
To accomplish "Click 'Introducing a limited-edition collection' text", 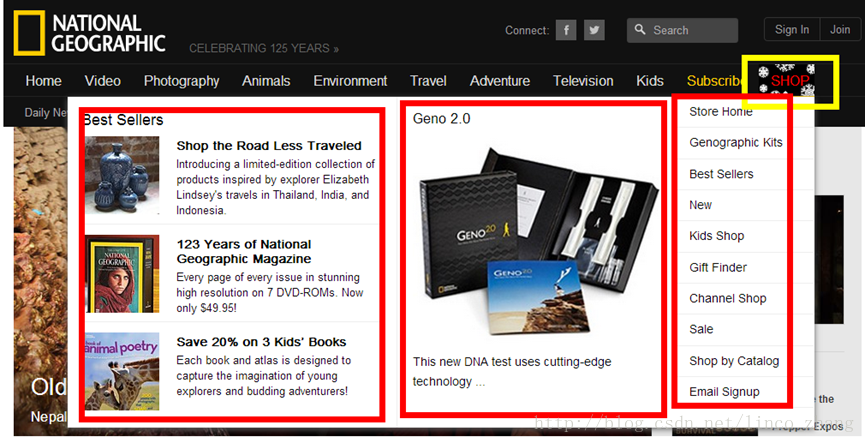I will (x=276, y=187).
